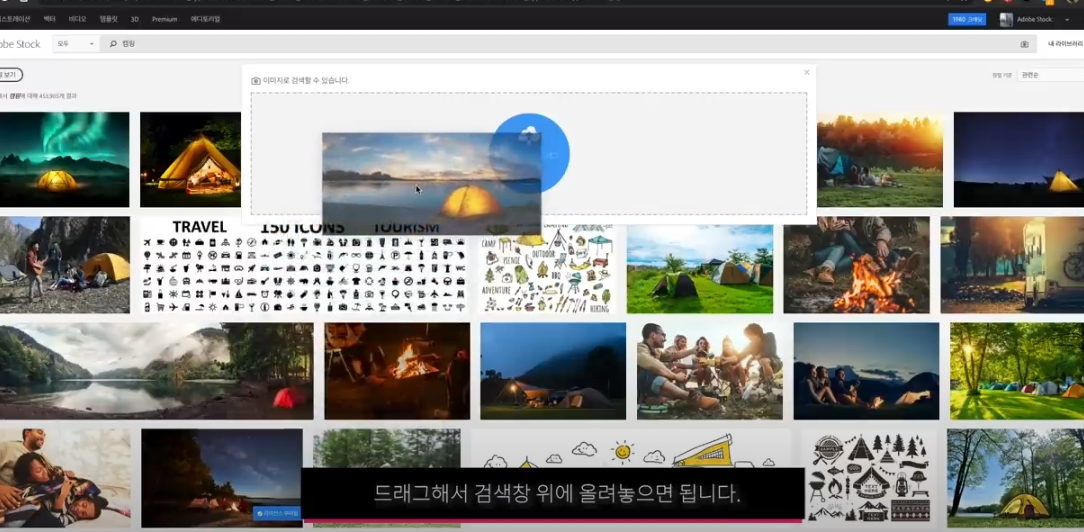Click the magnifying glass search icon
The width and height of the screenshot is (1084, 532).
pos(113,44)
